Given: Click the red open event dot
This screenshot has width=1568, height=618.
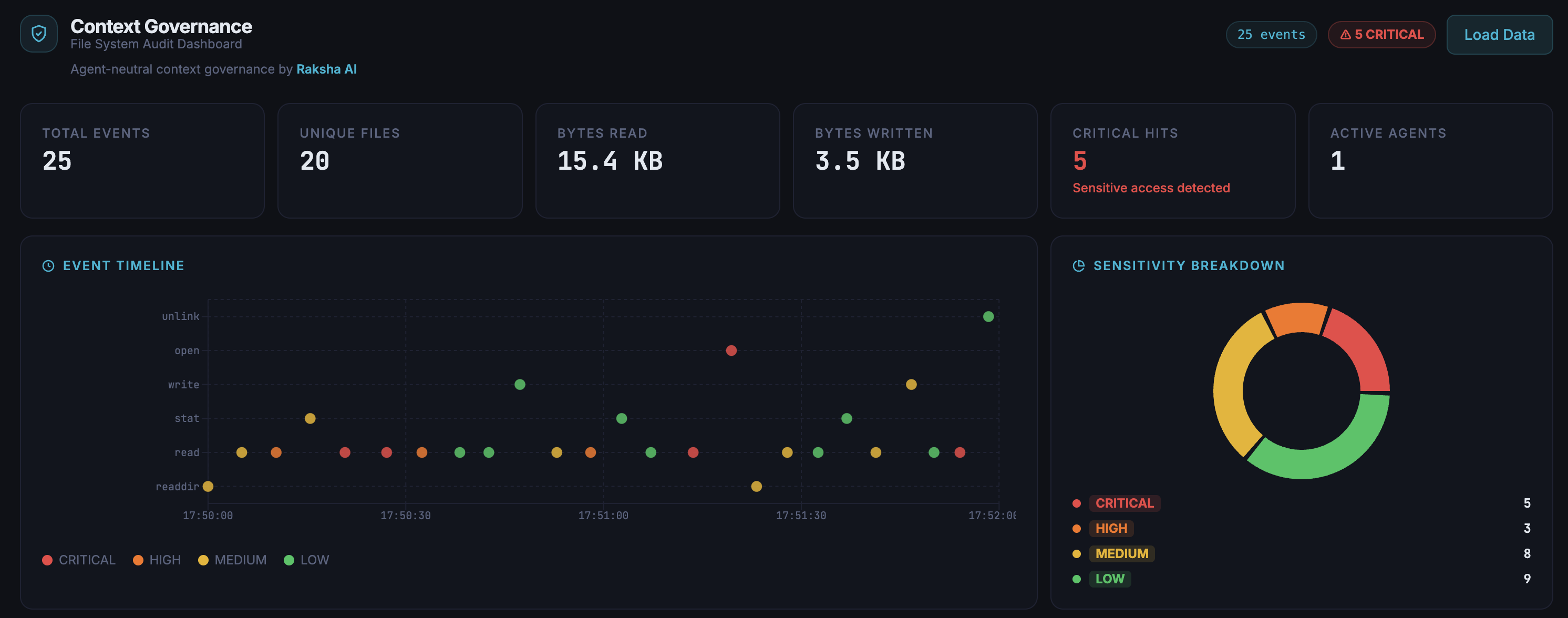Looking at the screenshot, I should tap(731, 351).
